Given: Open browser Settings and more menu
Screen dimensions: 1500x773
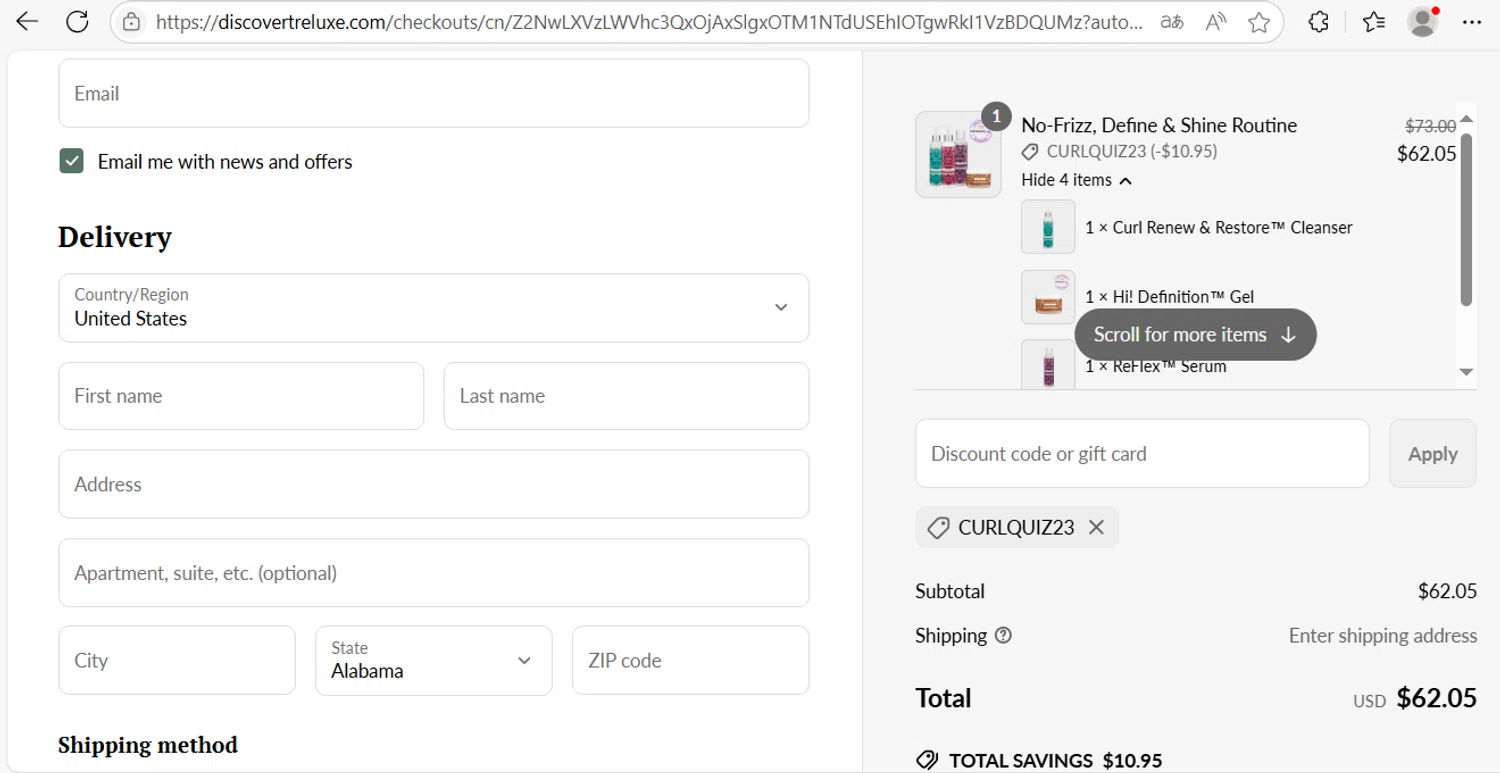Looking at the screenshot, I should tap(1471, 22).
